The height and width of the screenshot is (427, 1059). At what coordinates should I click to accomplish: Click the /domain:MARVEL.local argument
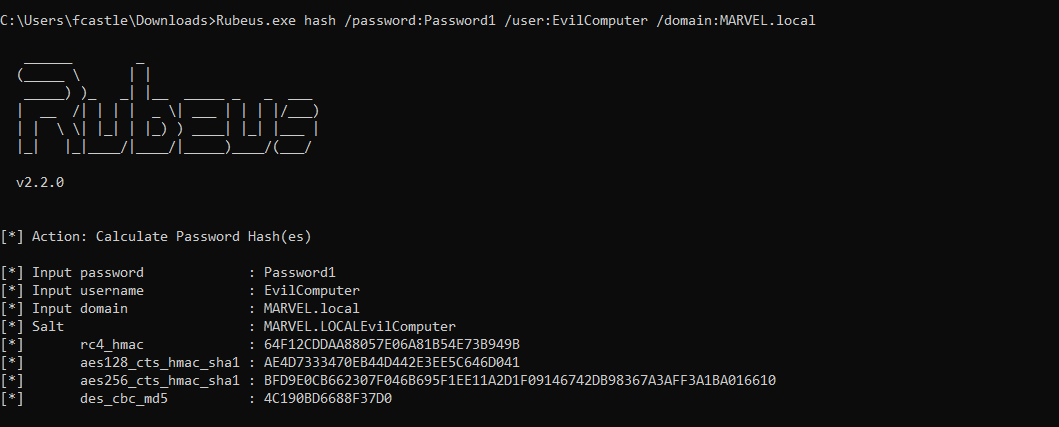(x=736, y=21)
